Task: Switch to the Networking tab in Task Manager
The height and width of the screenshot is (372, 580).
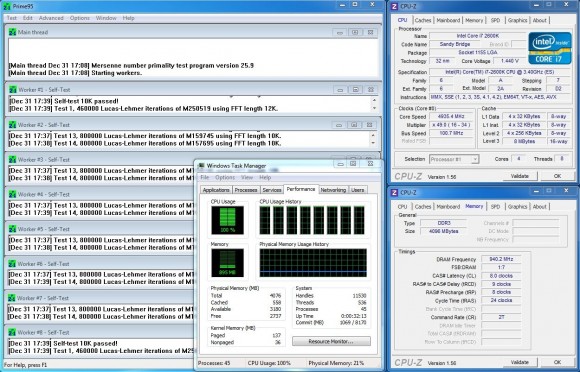Action: pyautogui.click(x=333, y=190)
